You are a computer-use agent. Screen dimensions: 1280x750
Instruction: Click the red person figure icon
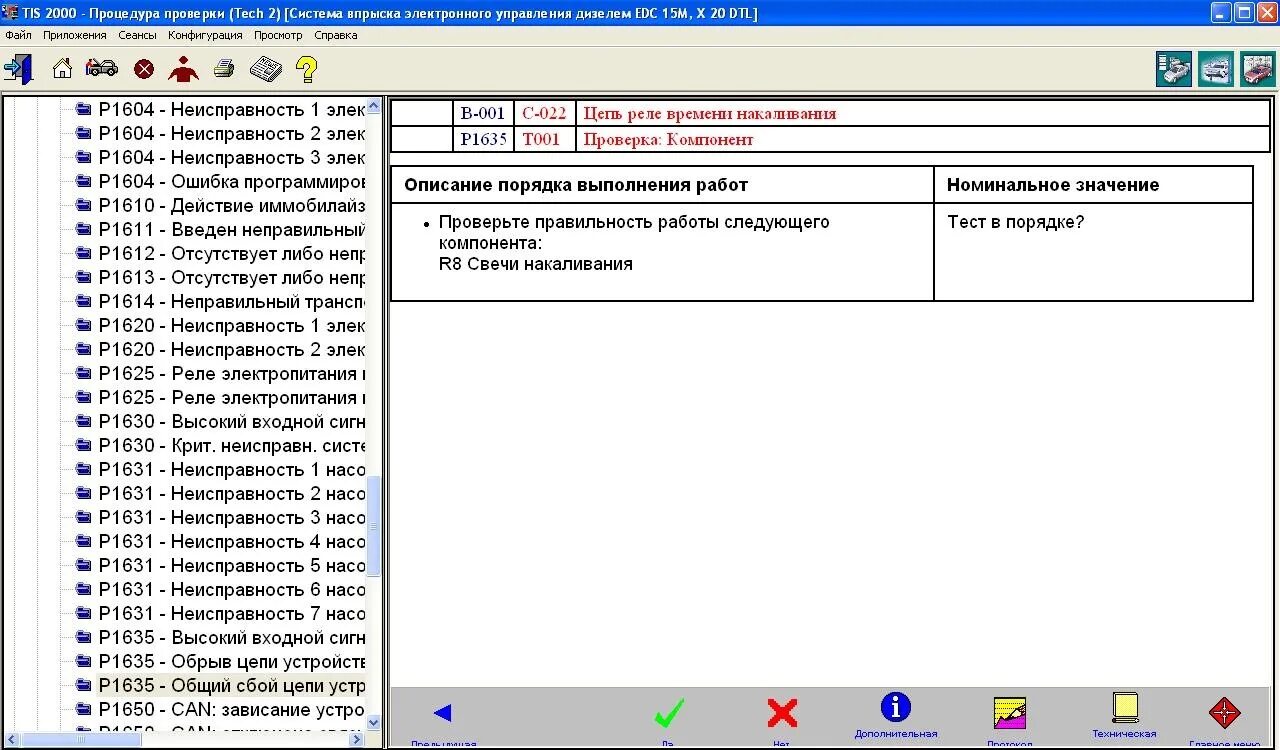pyautogui.click(x=183, y=69)
